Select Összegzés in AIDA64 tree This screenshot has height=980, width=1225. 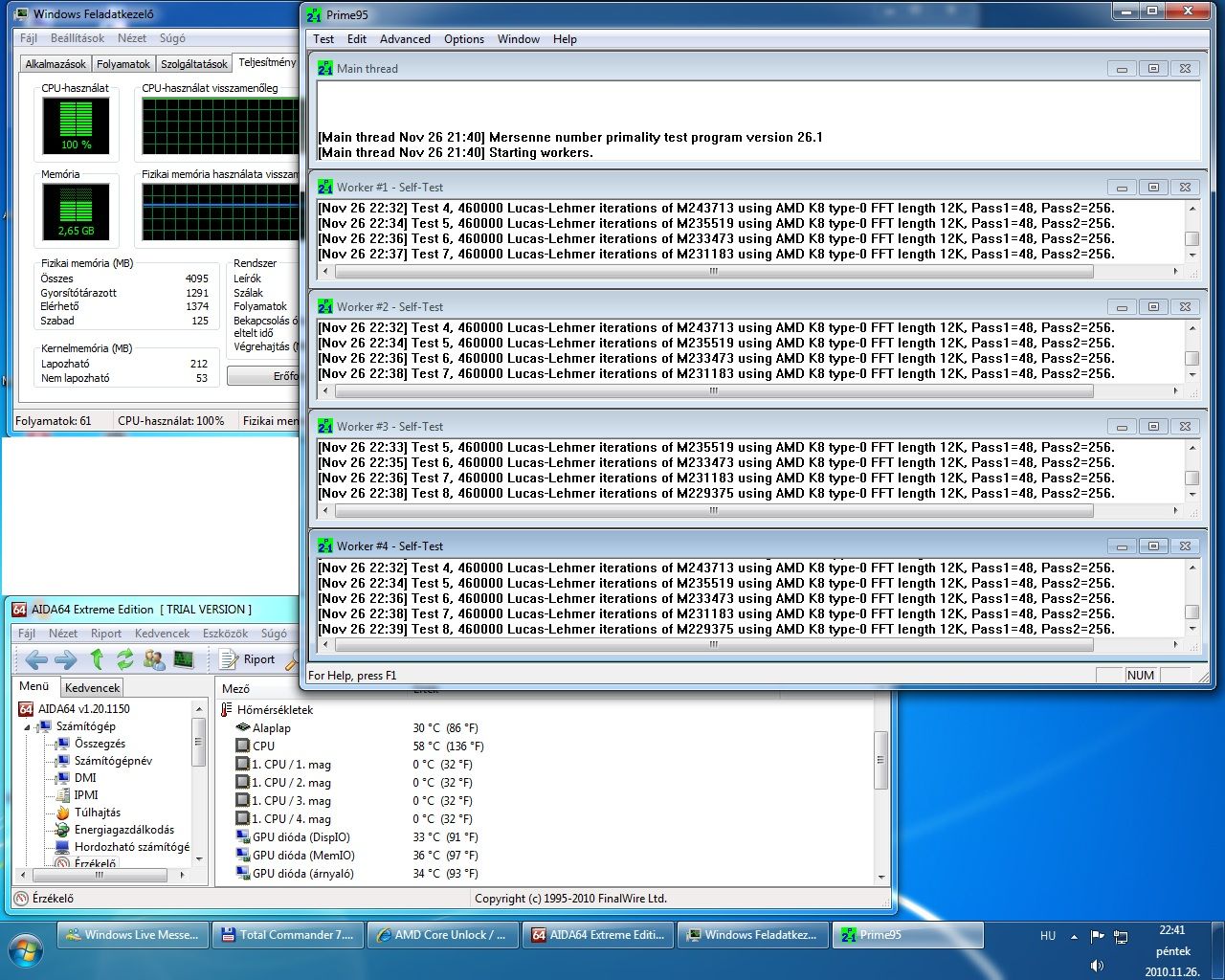100,744
